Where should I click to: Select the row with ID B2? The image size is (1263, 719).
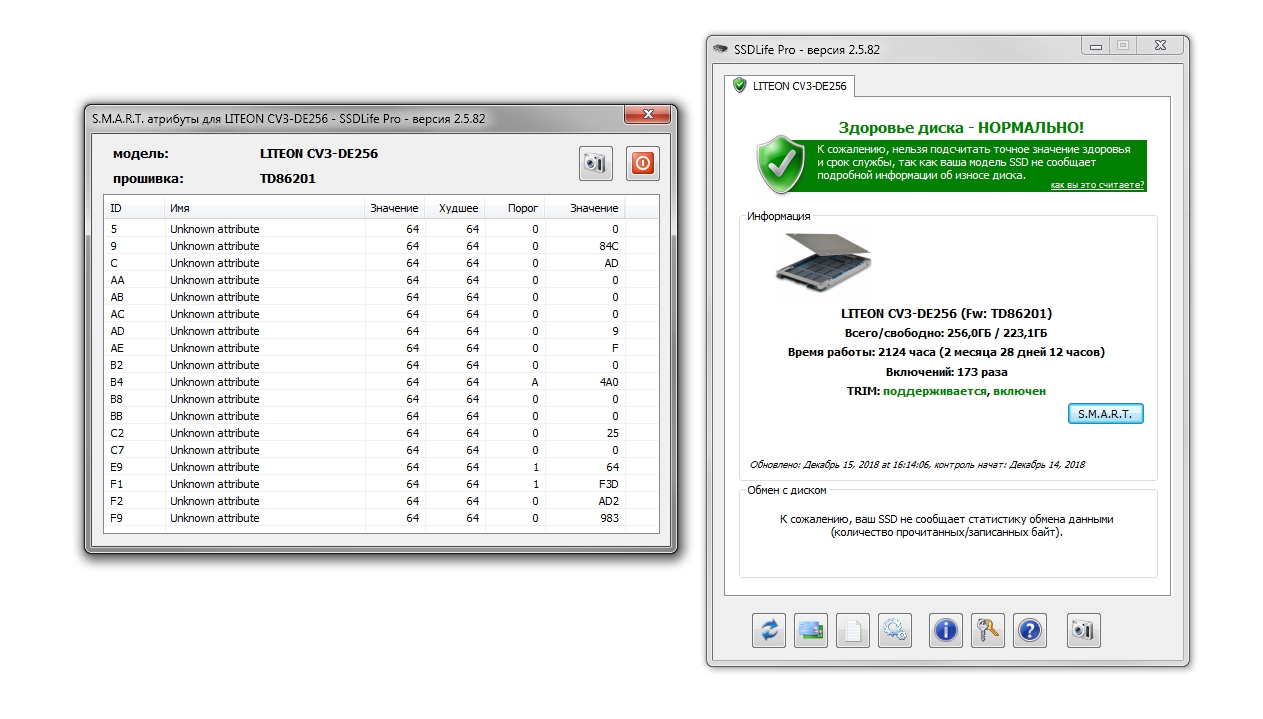point(381,365)
